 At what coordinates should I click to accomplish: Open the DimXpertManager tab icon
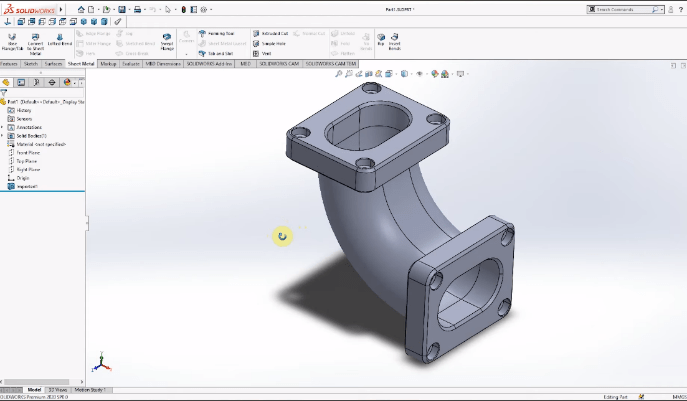(52, 82)
